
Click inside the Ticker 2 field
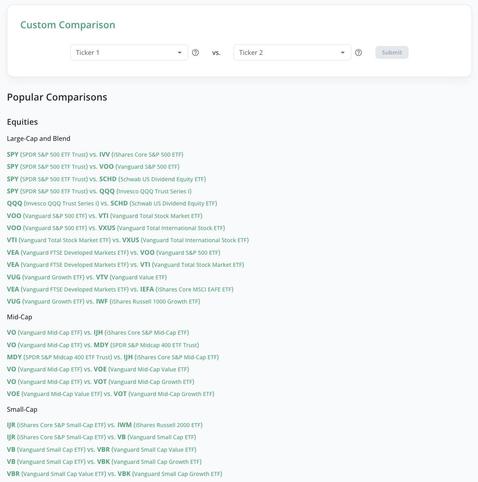tap(292, 53)
